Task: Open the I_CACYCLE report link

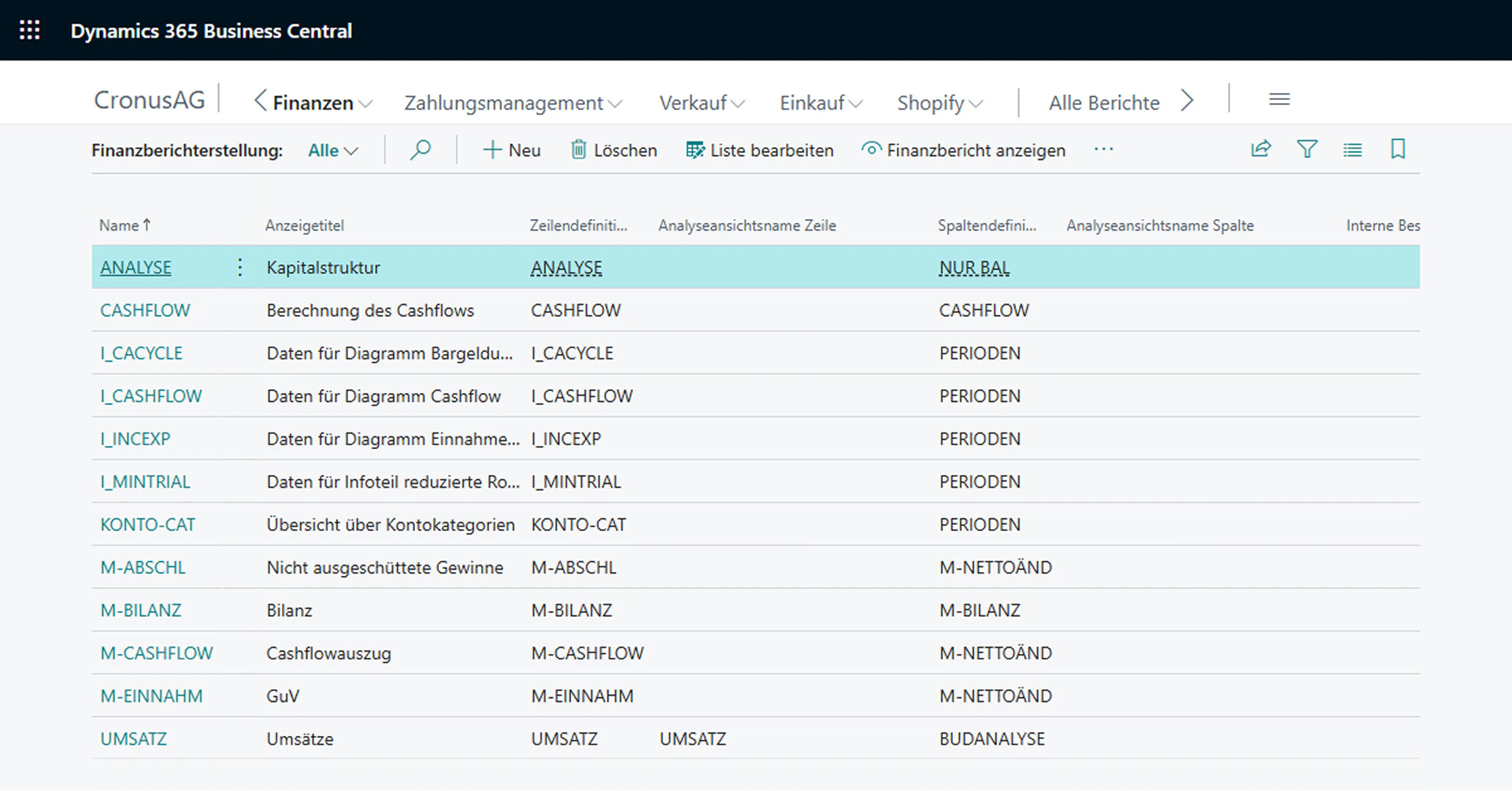Action: [x=141, y=353]
